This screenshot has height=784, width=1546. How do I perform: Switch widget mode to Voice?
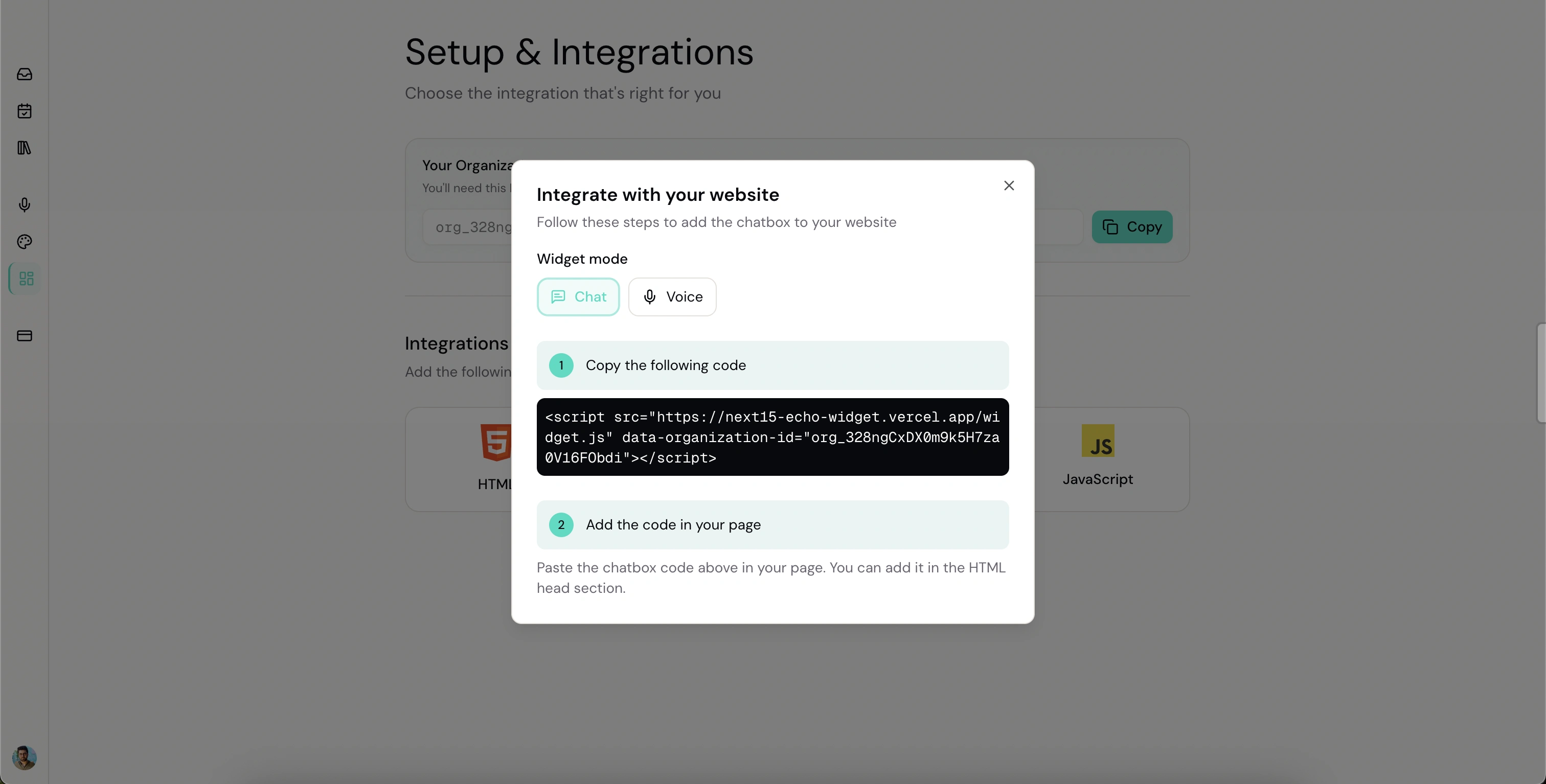tap(672, 296)
